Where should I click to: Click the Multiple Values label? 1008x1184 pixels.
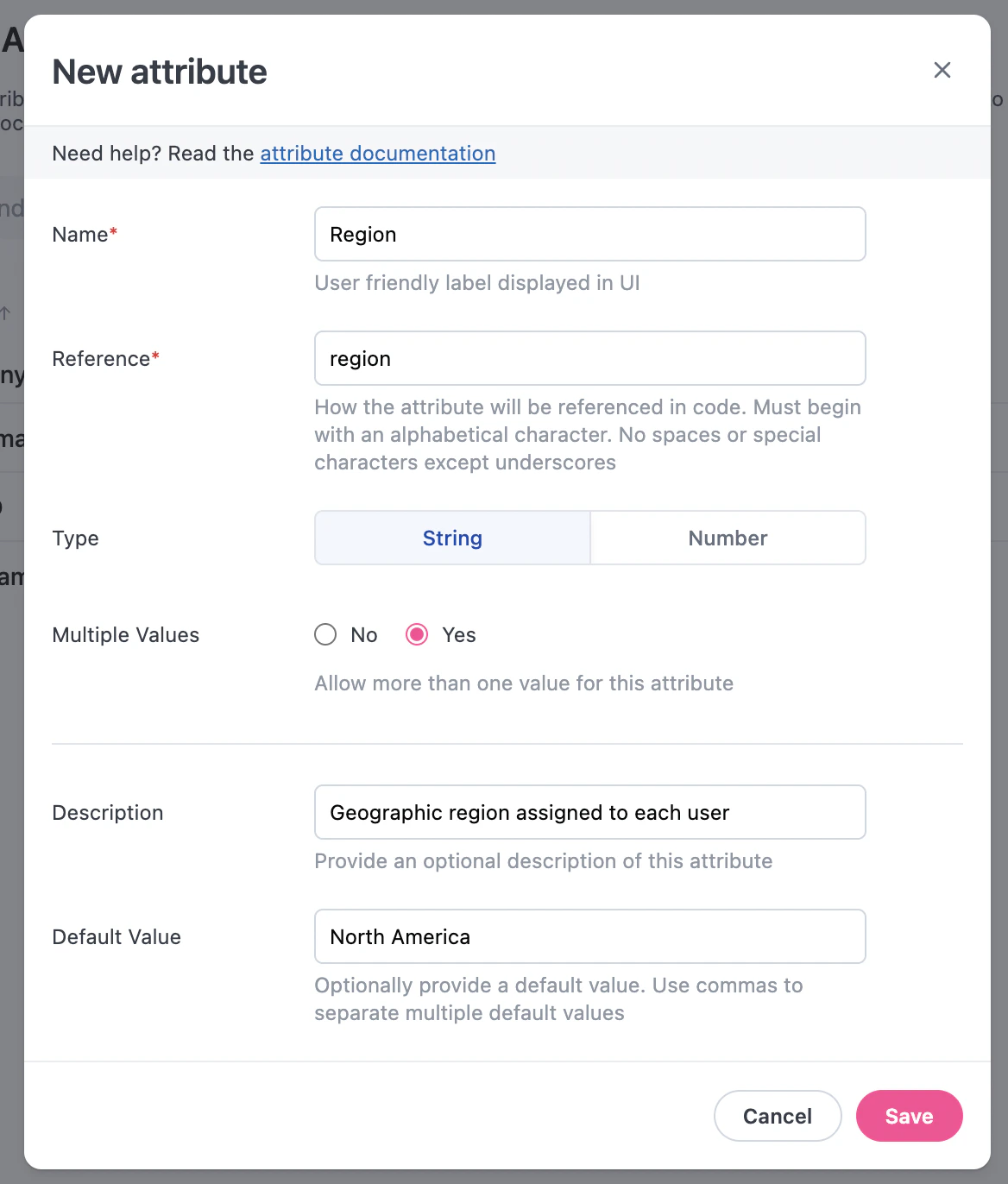125,634
